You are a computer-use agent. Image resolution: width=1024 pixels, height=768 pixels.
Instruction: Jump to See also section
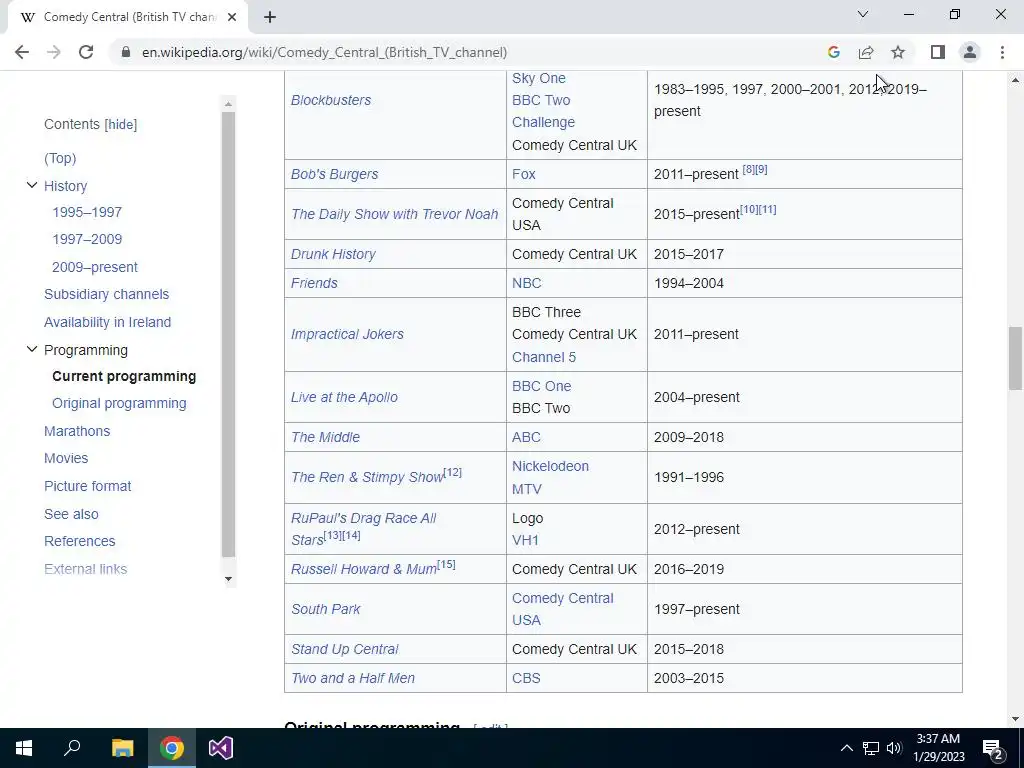click(71, 514)
